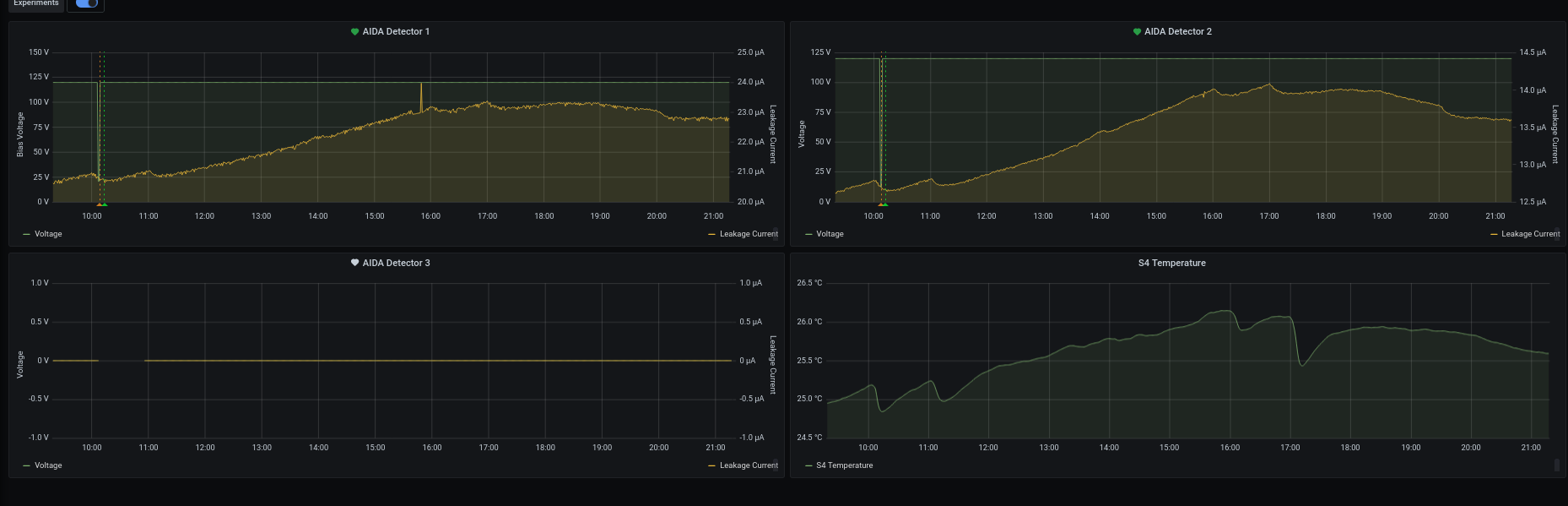Image resolution: width=1568 pixels, height=506 pixels.
Task: Click the legend scrollbar in AIDA Detector 3 panel
Action: coord(776,465)
